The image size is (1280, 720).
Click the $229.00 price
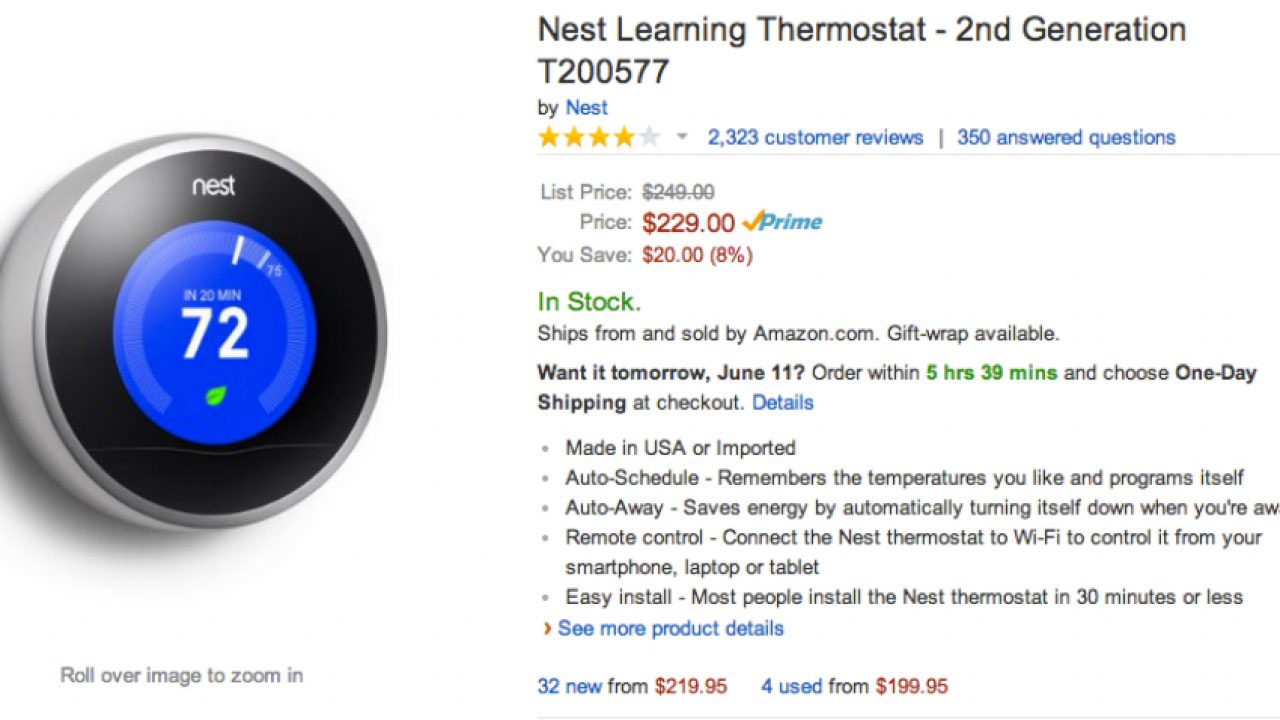tap(688, 223)
